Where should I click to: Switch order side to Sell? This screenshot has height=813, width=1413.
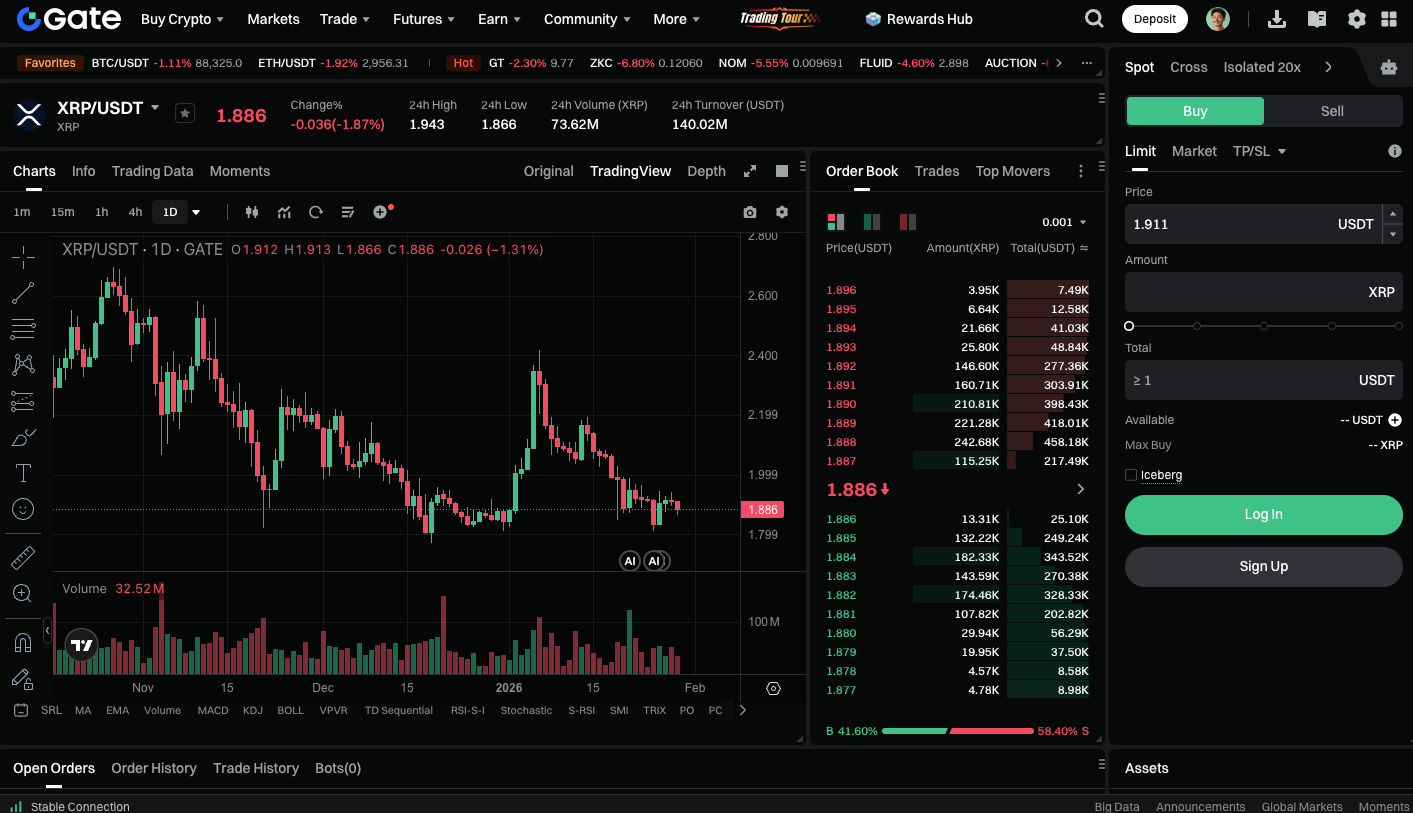pos(1332,111)
